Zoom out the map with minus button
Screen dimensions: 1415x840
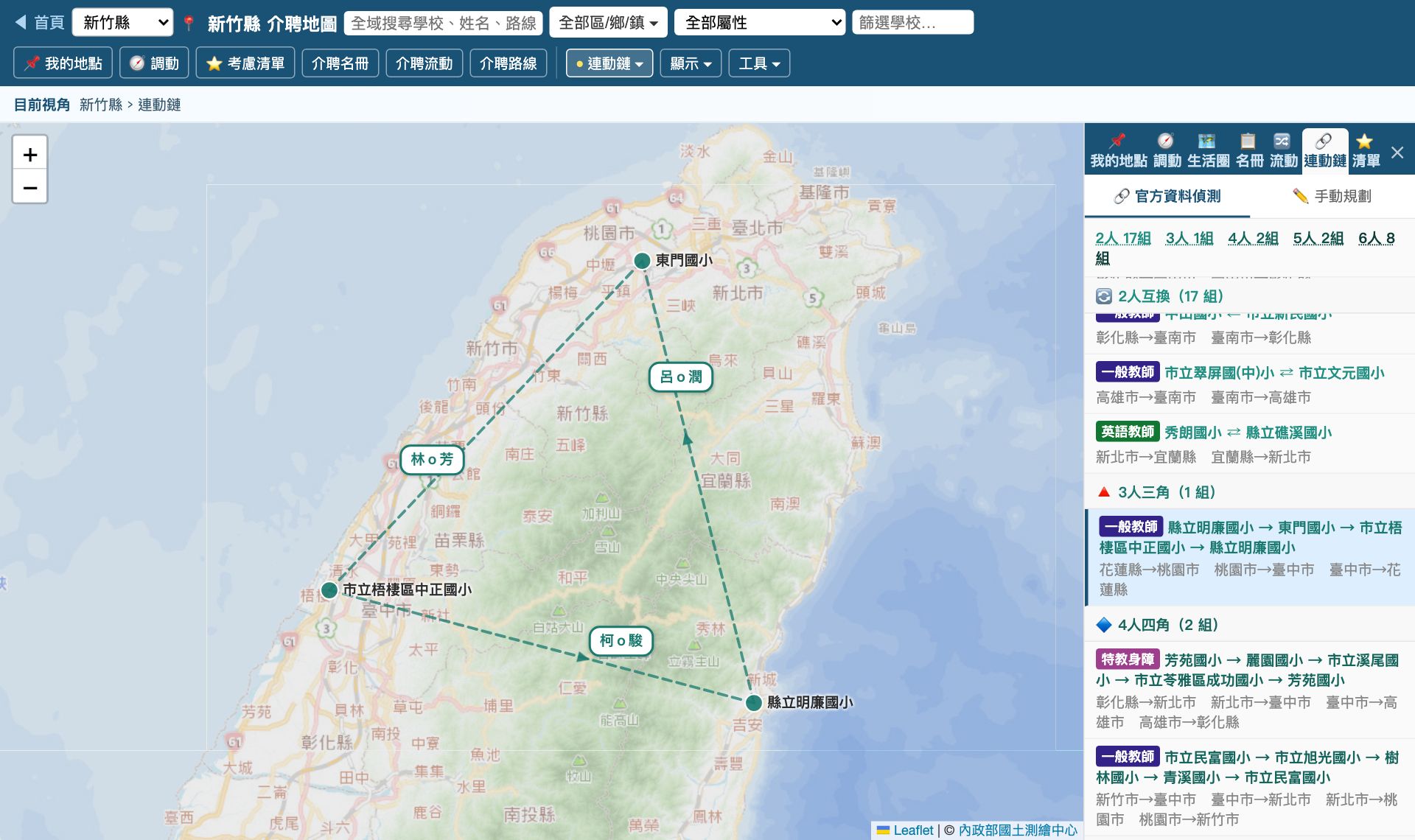30,187
